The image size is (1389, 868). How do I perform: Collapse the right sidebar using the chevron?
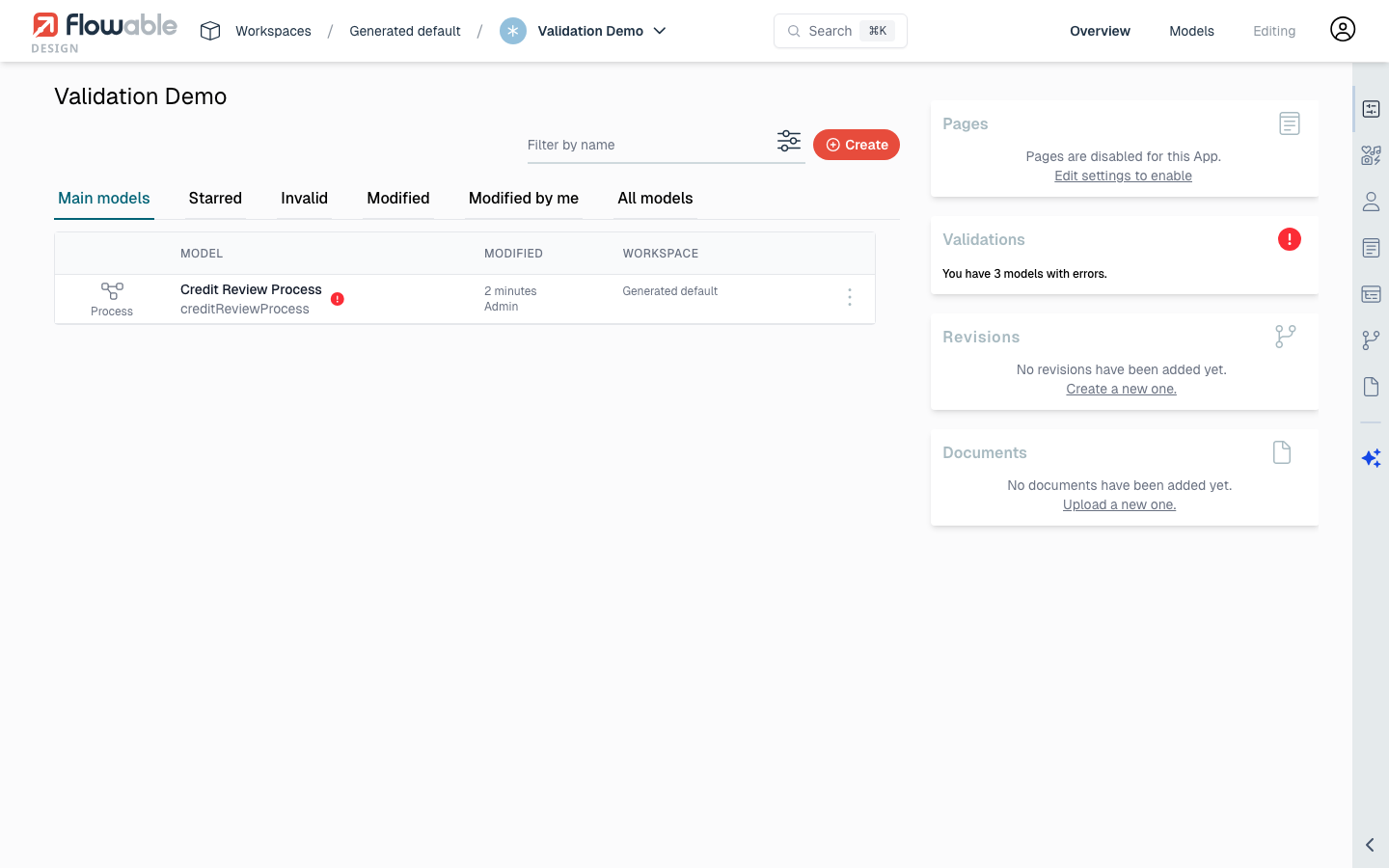(x=1369, y=844)
